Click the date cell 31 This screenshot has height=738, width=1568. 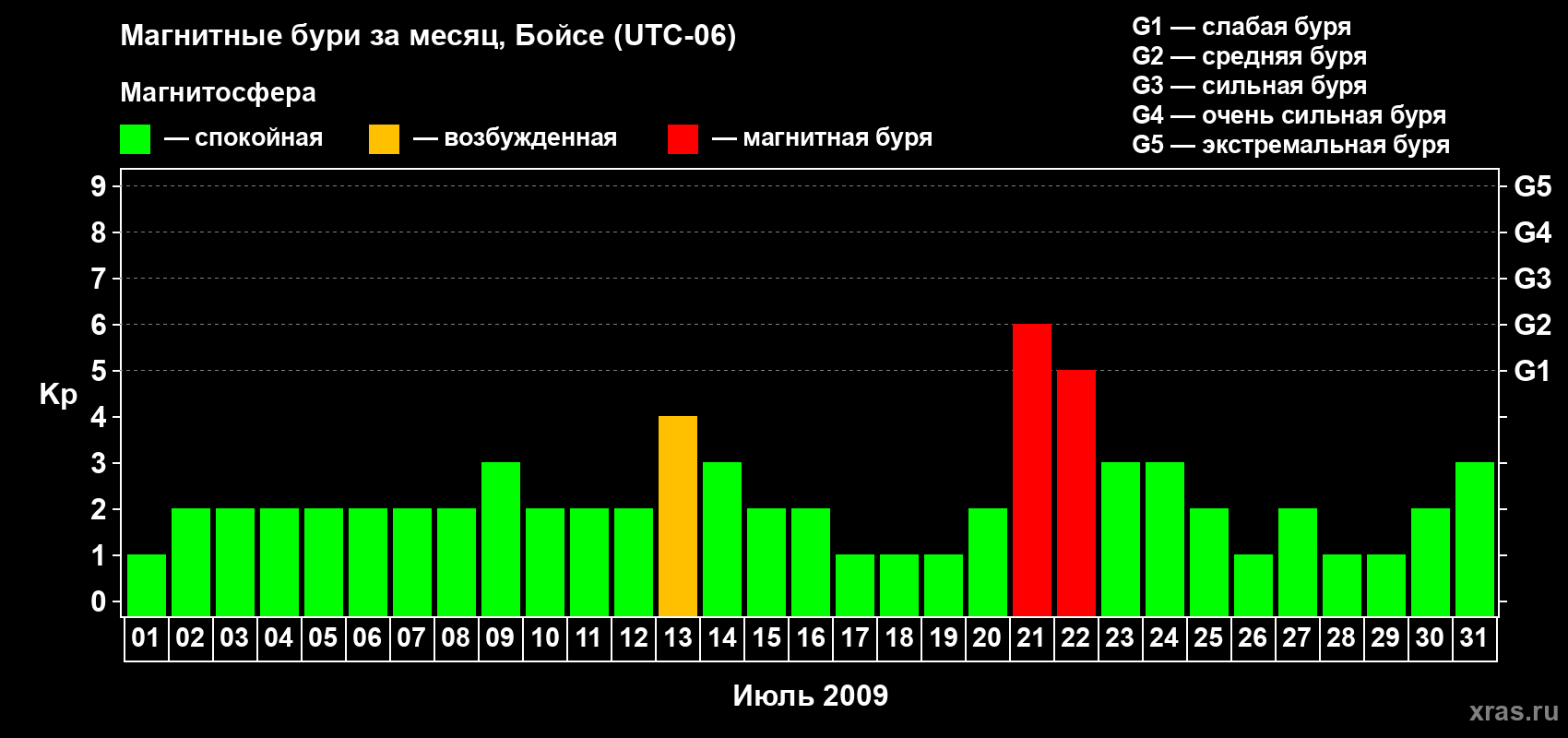(1475, 638)
